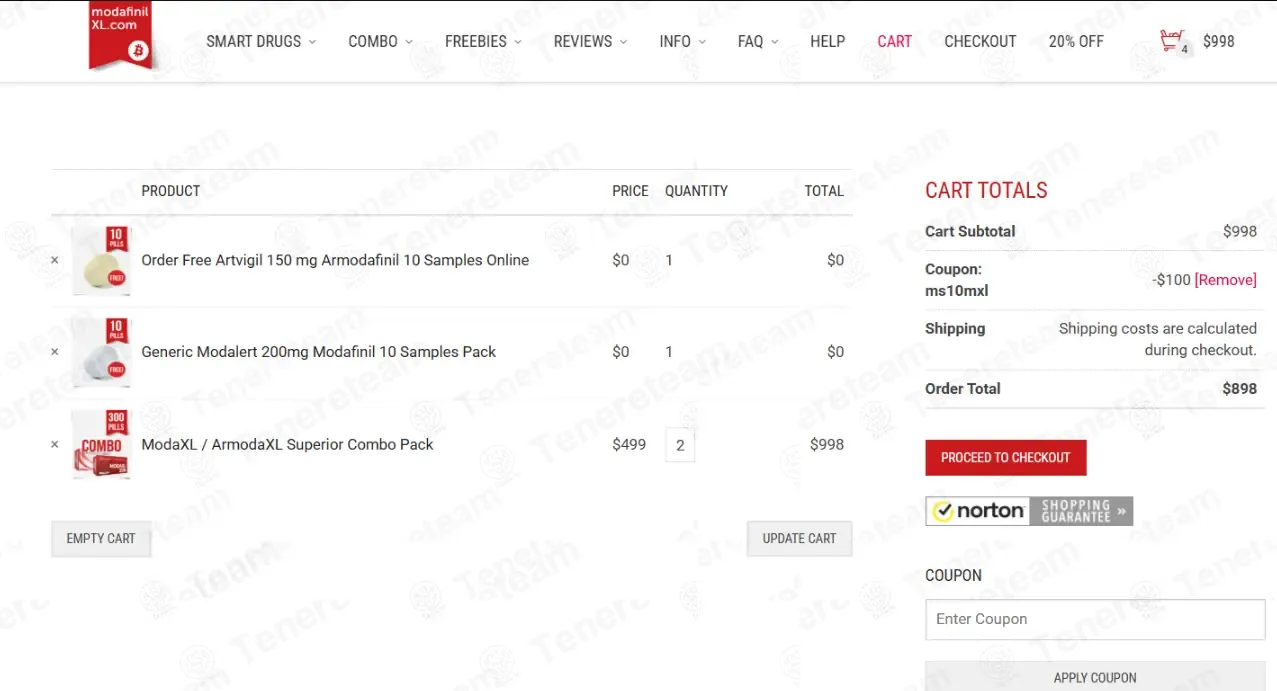
Task: Expand the Freebies dropdown menu
Action: tap(483, 41)
